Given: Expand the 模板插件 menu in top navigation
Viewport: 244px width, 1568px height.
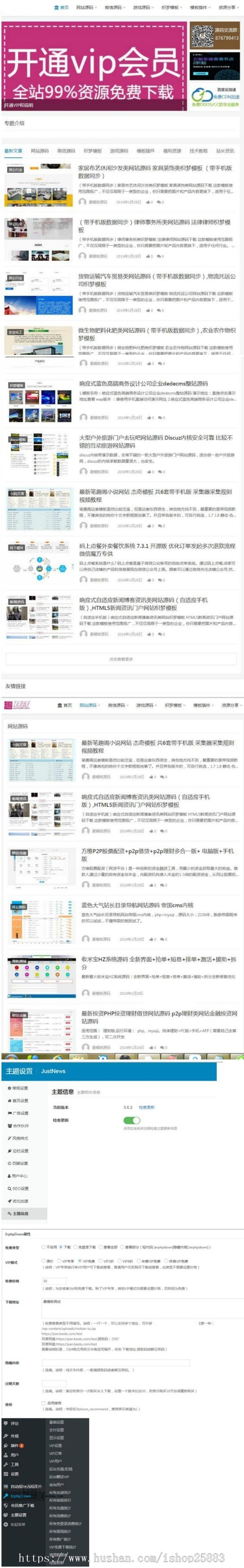Looking at the screenshot, I should (x=200, y=7).
